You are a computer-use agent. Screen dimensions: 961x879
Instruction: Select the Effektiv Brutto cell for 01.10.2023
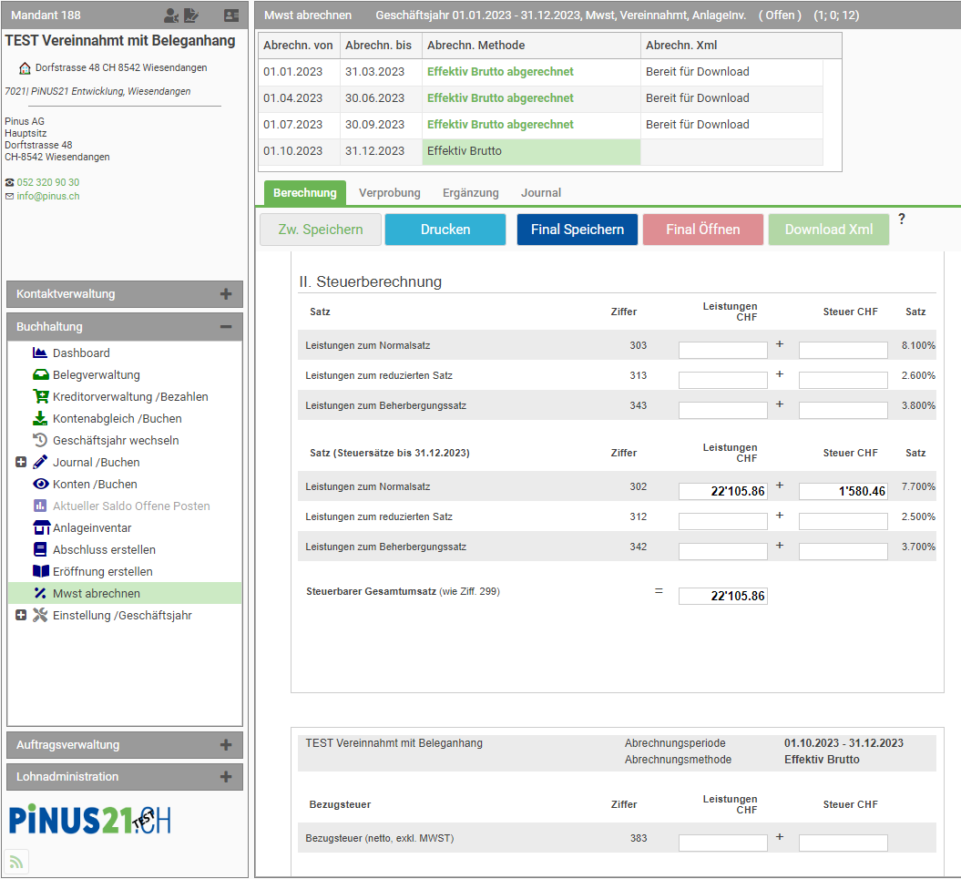click(x=531, y=151)
